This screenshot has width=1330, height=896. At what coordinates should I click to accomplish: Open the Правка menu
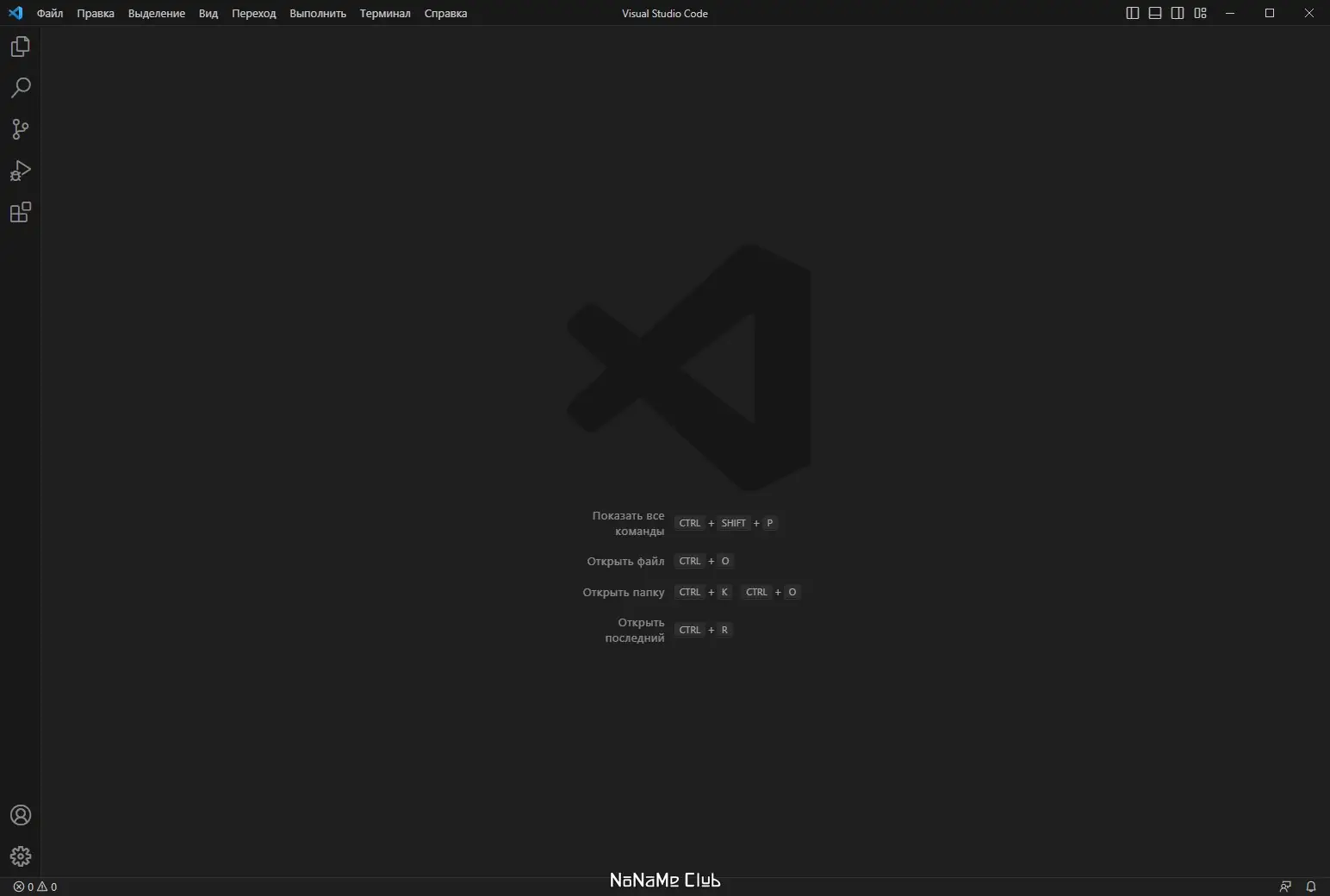pyautogui.click(x=96, y=13)
